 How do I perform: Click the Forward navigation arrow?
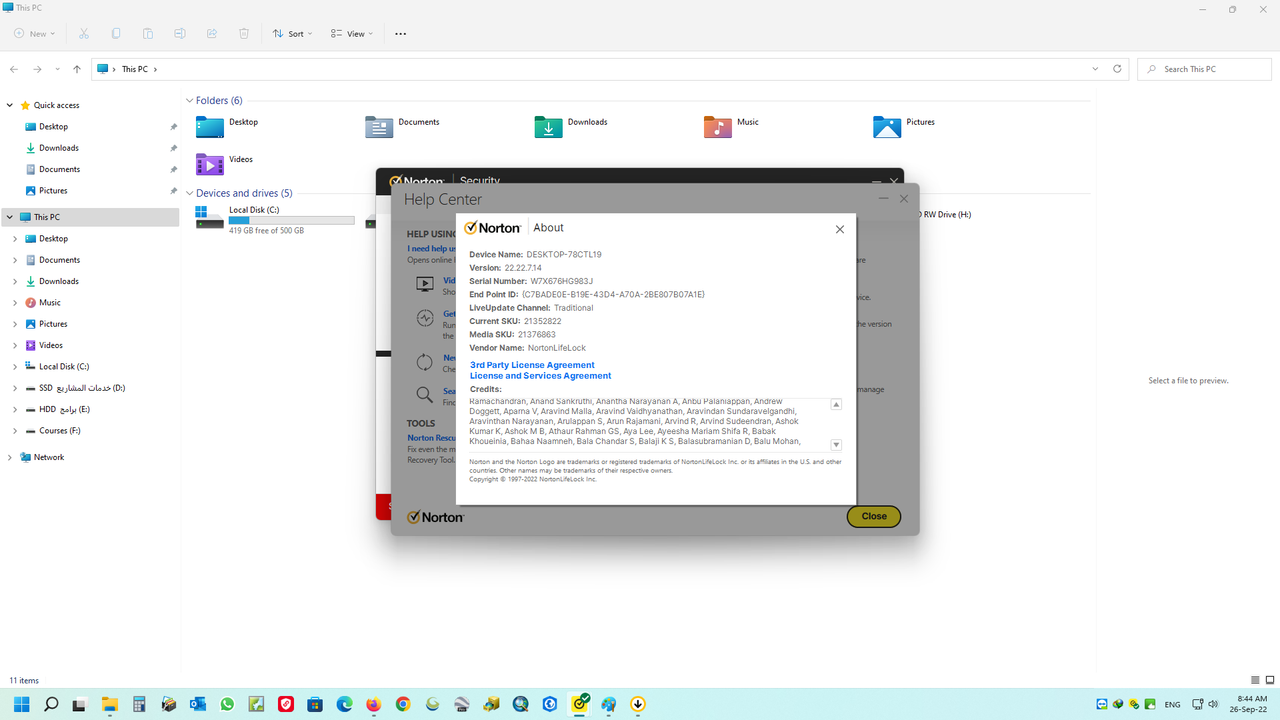[37, 69]
